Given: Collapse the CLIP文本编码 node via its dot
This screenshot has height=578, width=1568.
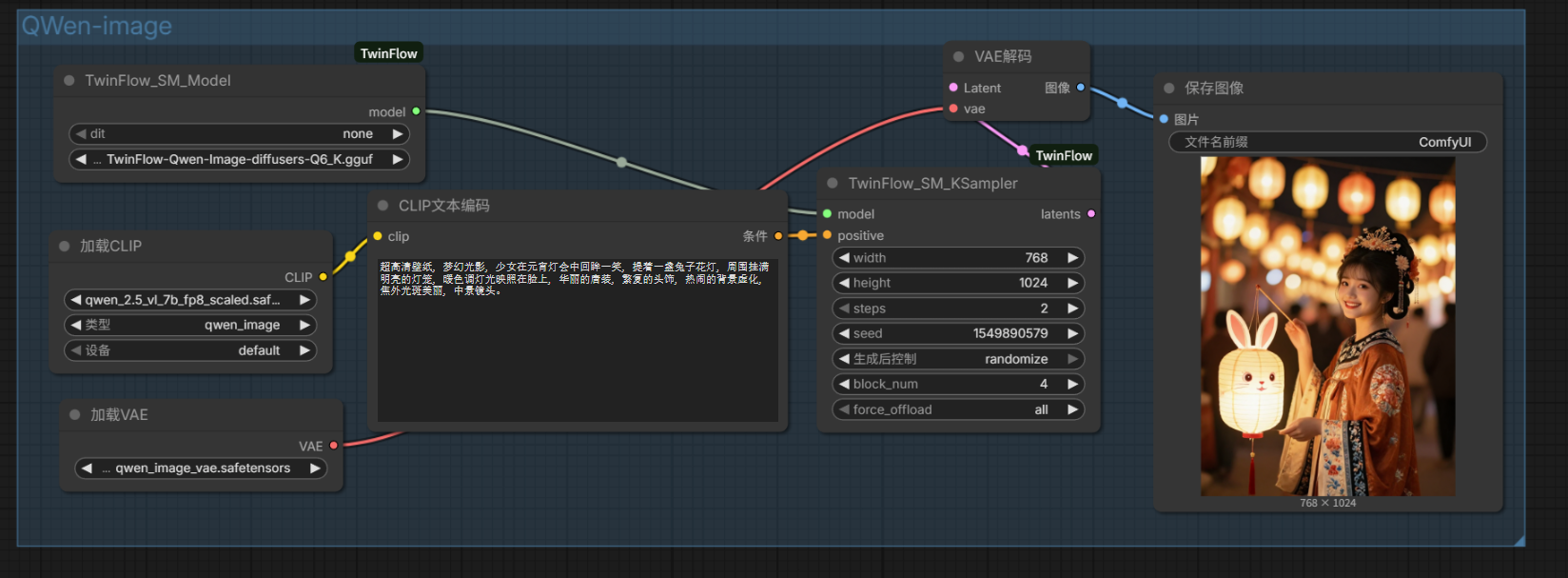Looking at the screenshot, I should coord(383,206).
